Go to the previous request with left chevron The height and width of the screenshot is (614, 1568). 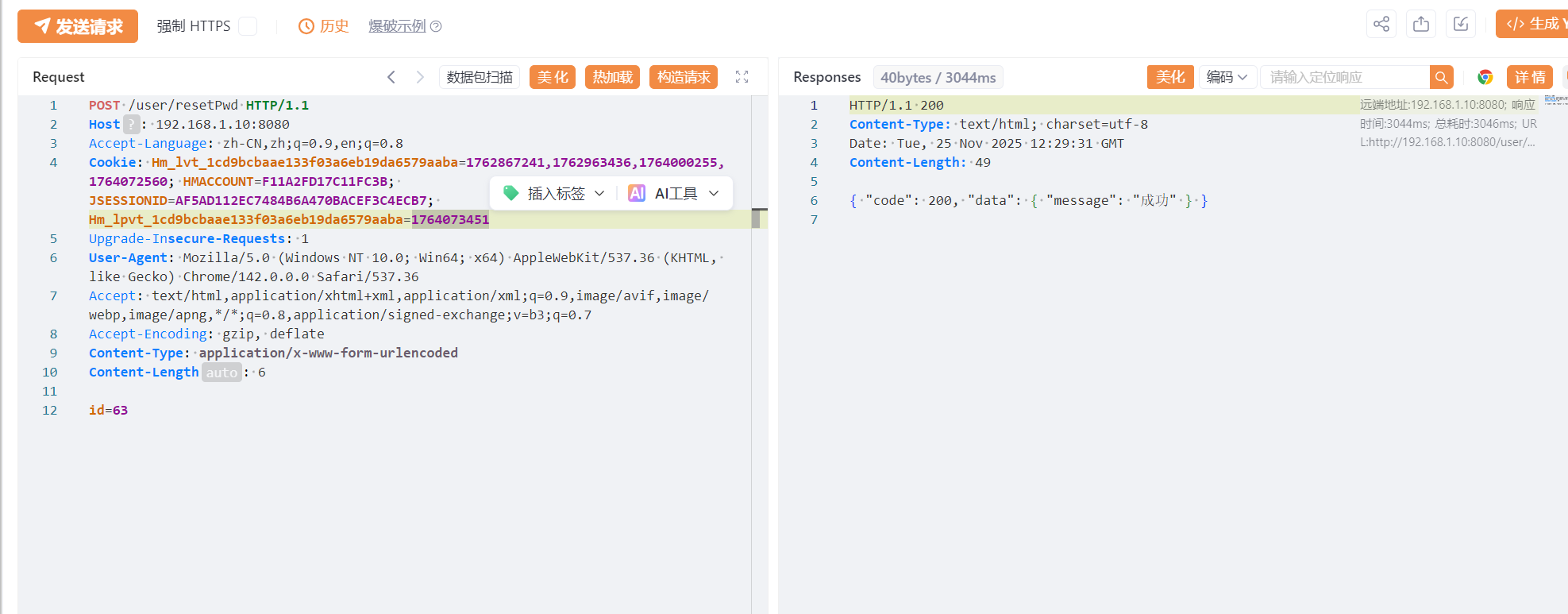point(391,77)
